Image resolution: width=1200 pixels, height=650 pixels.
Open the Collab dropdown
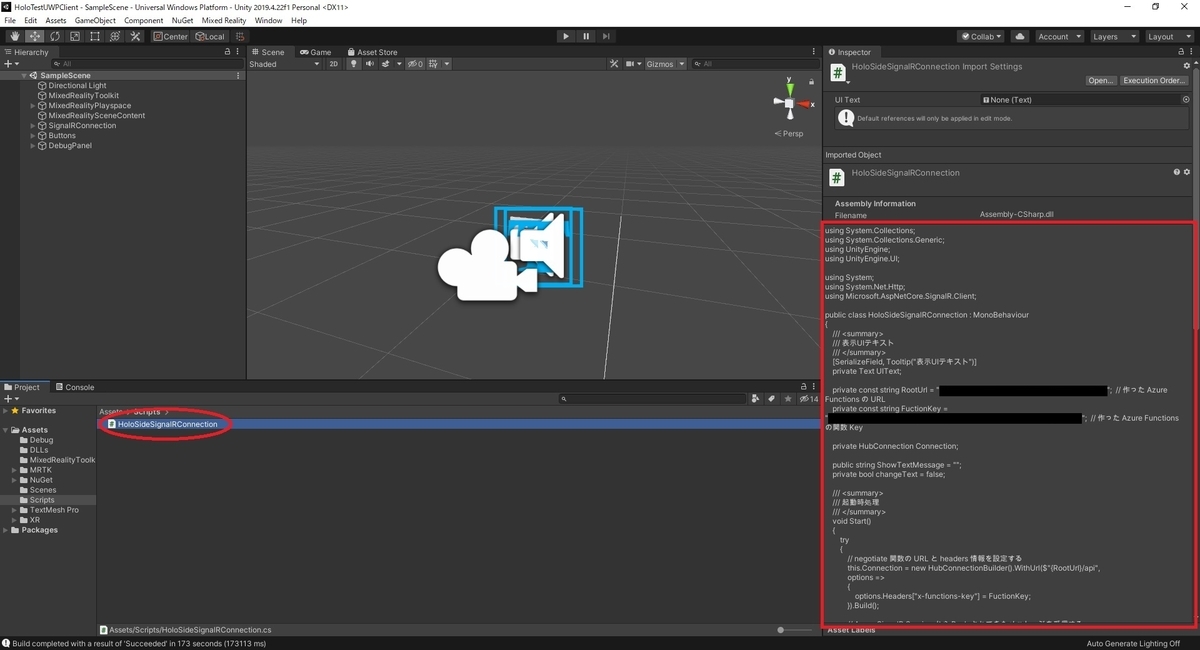click(981, 36)
